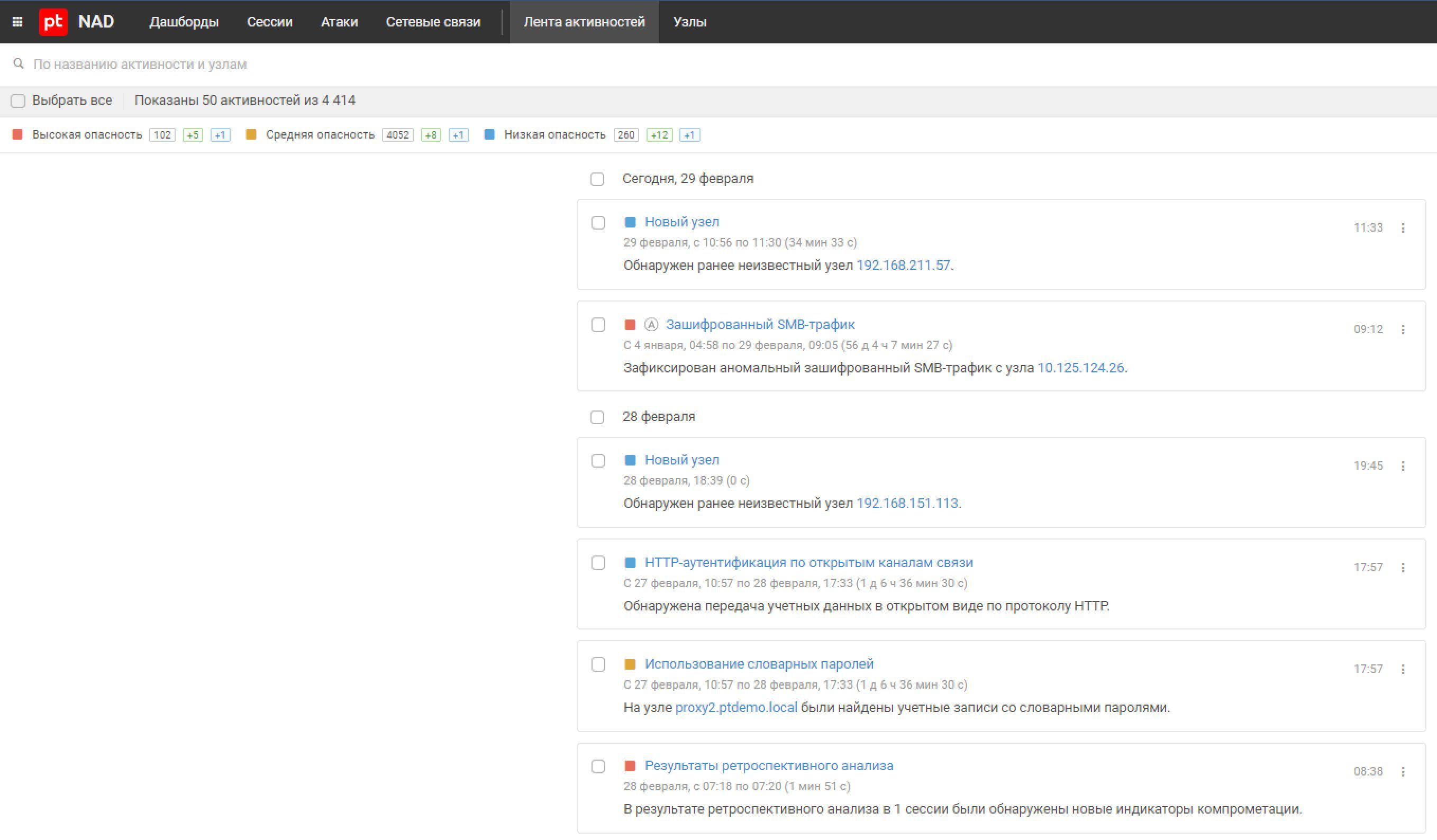The width and height of the screenshot is (1437, 840).
Task: Open kebab menu for Результаты ретроспективного анализа
Action: tap(1403, 772)
